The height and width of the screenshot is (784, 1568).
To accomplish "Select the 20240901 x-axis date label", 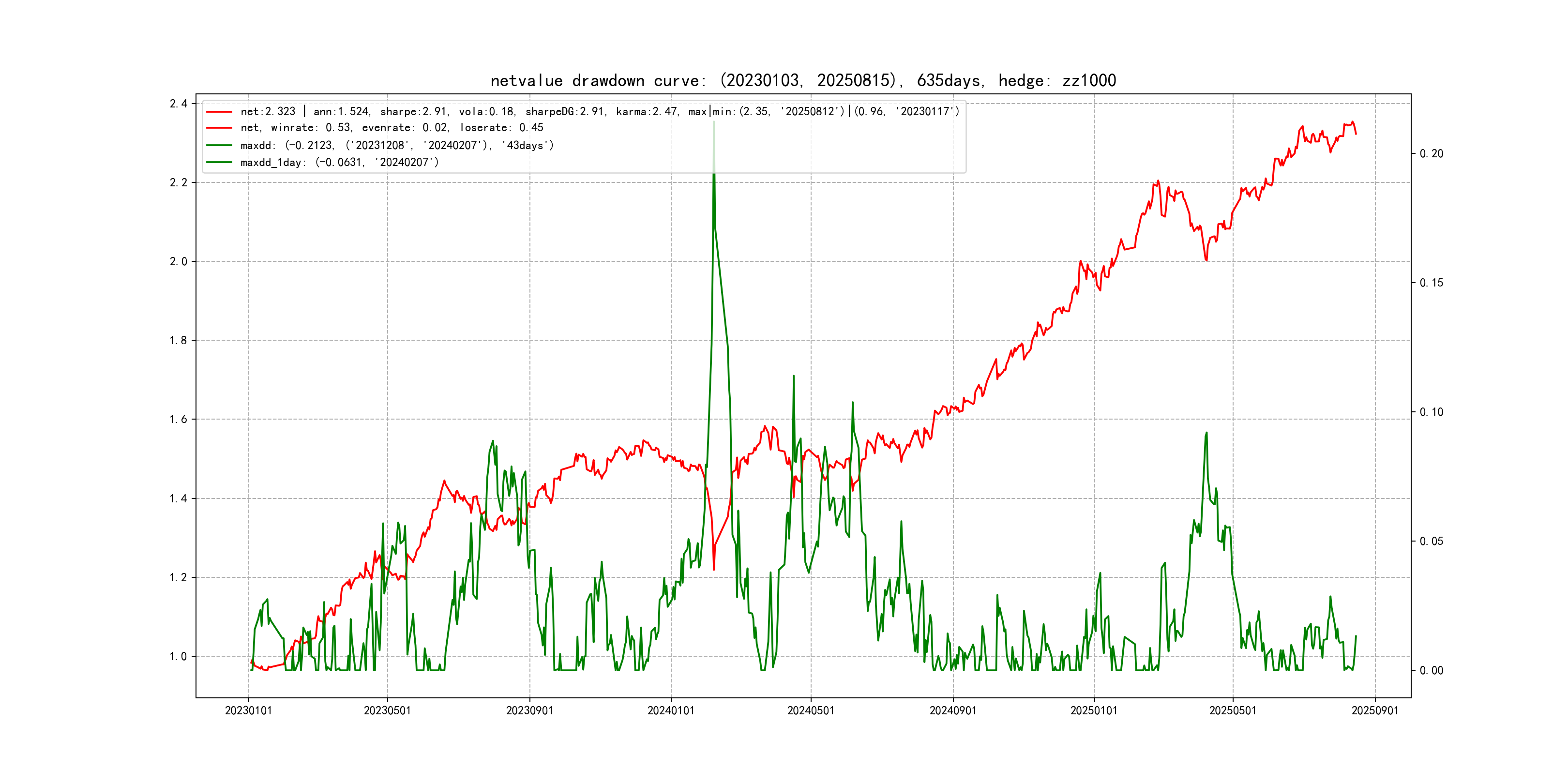I will pos(952,710).
